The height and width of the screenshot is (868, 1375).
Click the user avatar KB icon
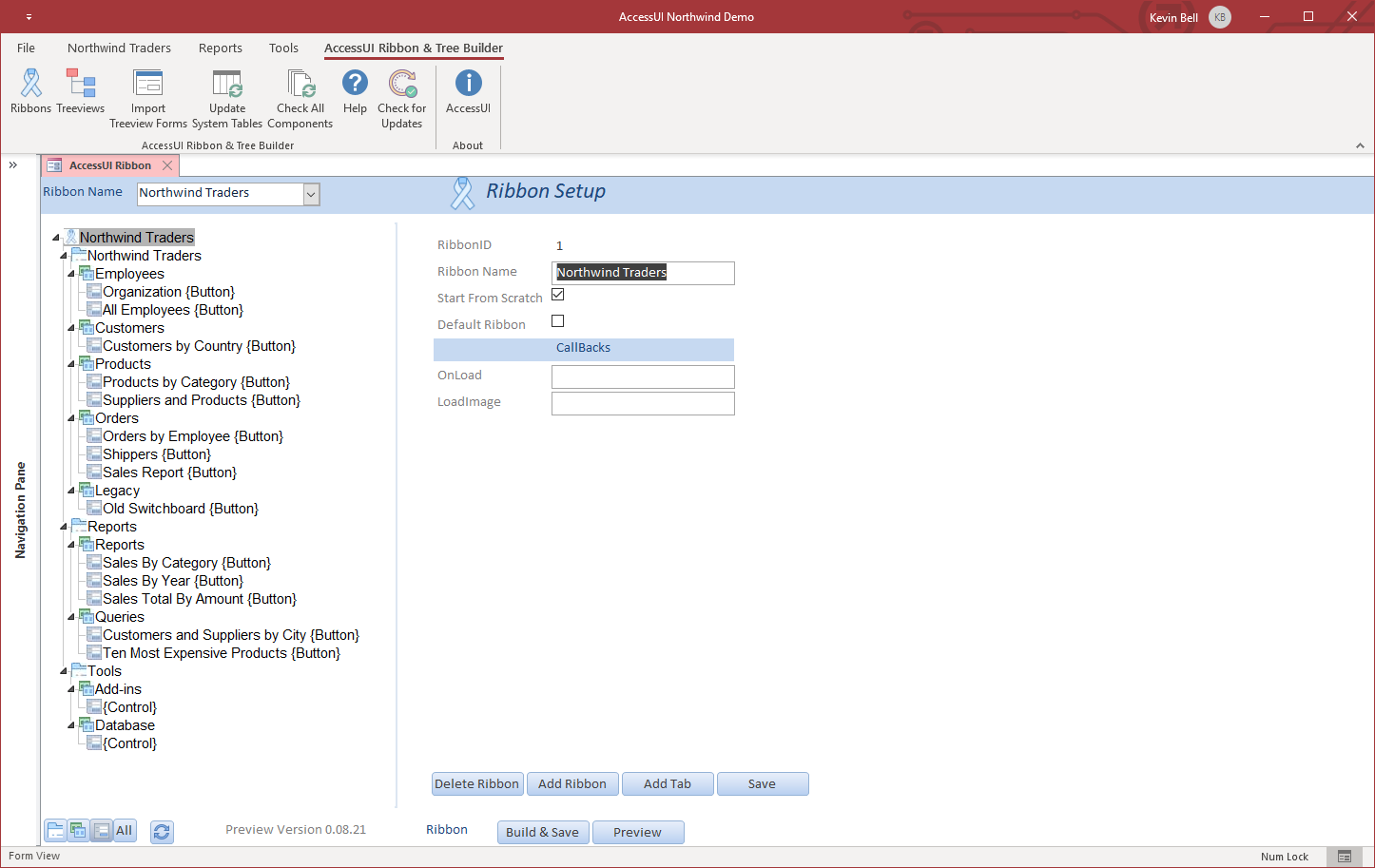click(1220, 17)
